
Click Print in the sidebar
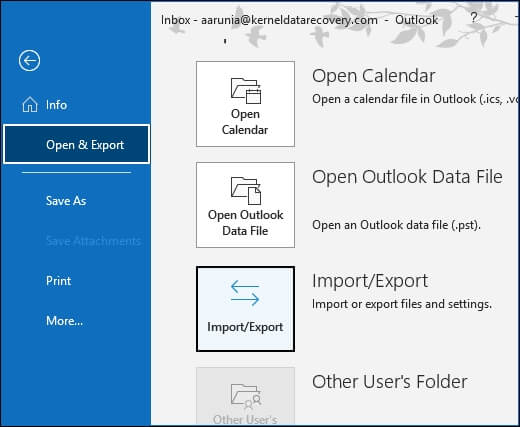pyautogui.click(x=58, y=281)
